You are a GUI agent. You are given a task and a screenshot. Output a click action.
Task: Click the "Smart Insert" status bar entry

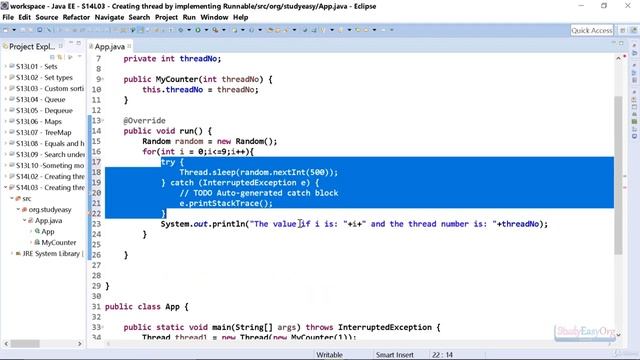click(x=395, y=355)
